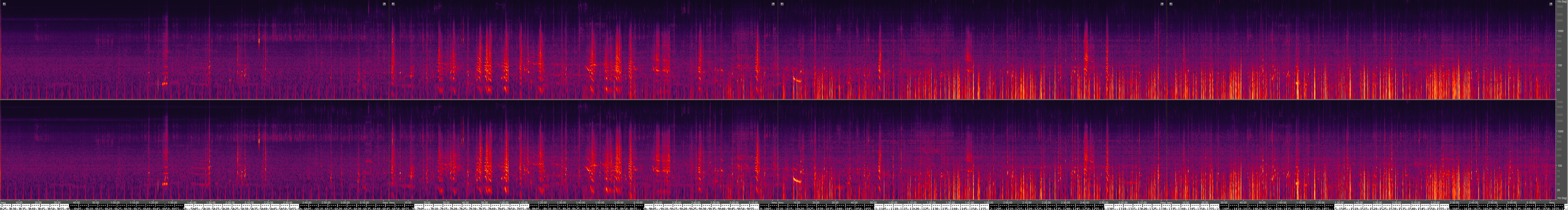This screenshot has width=1568, height=210.
Task: Click the time ruler beneath the fourth clip
Action: [1357, 202]
